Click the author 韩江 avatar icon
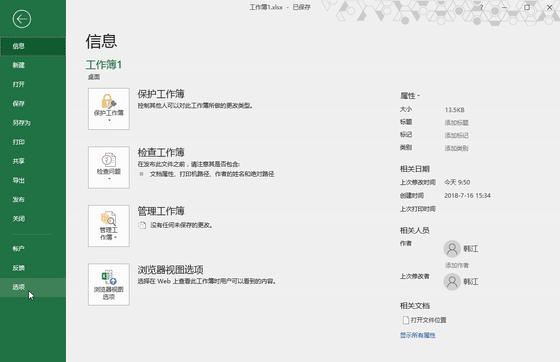560x362 pixels. point(452,248)
